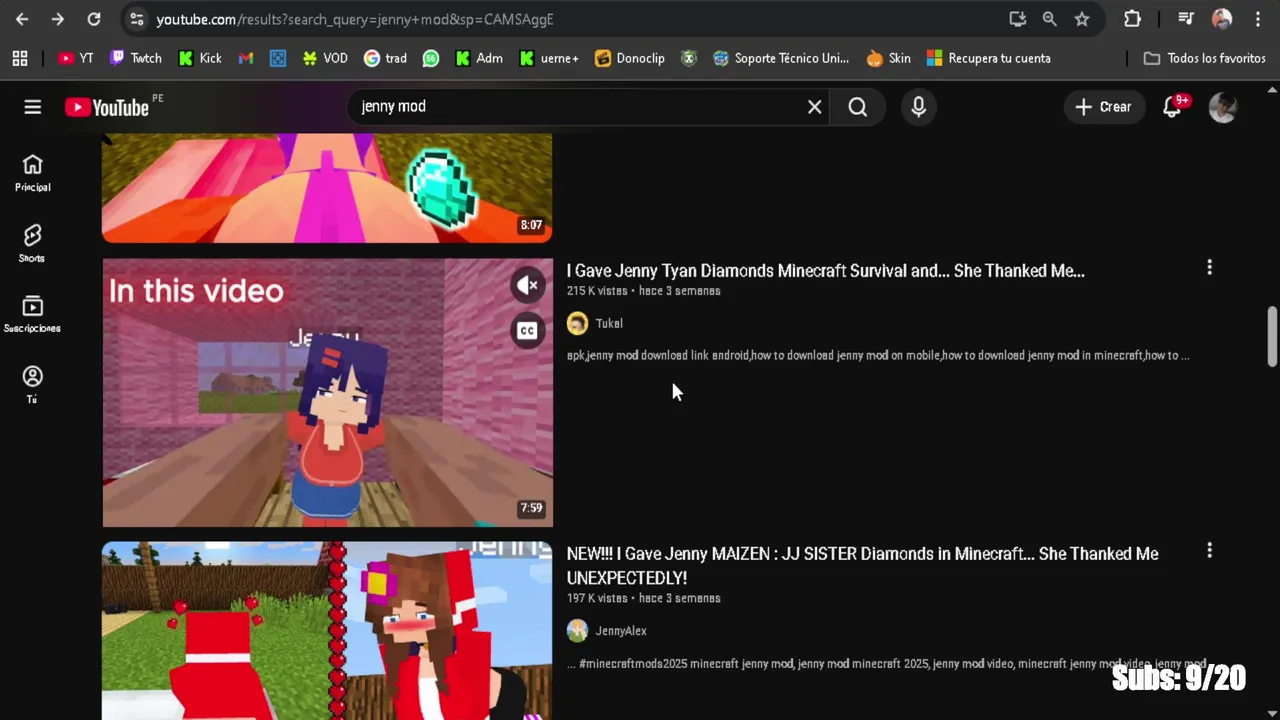Open Suscripciones in sidebar
Image resolution: width=1280 pixels, height=720 pixels.
32,314
